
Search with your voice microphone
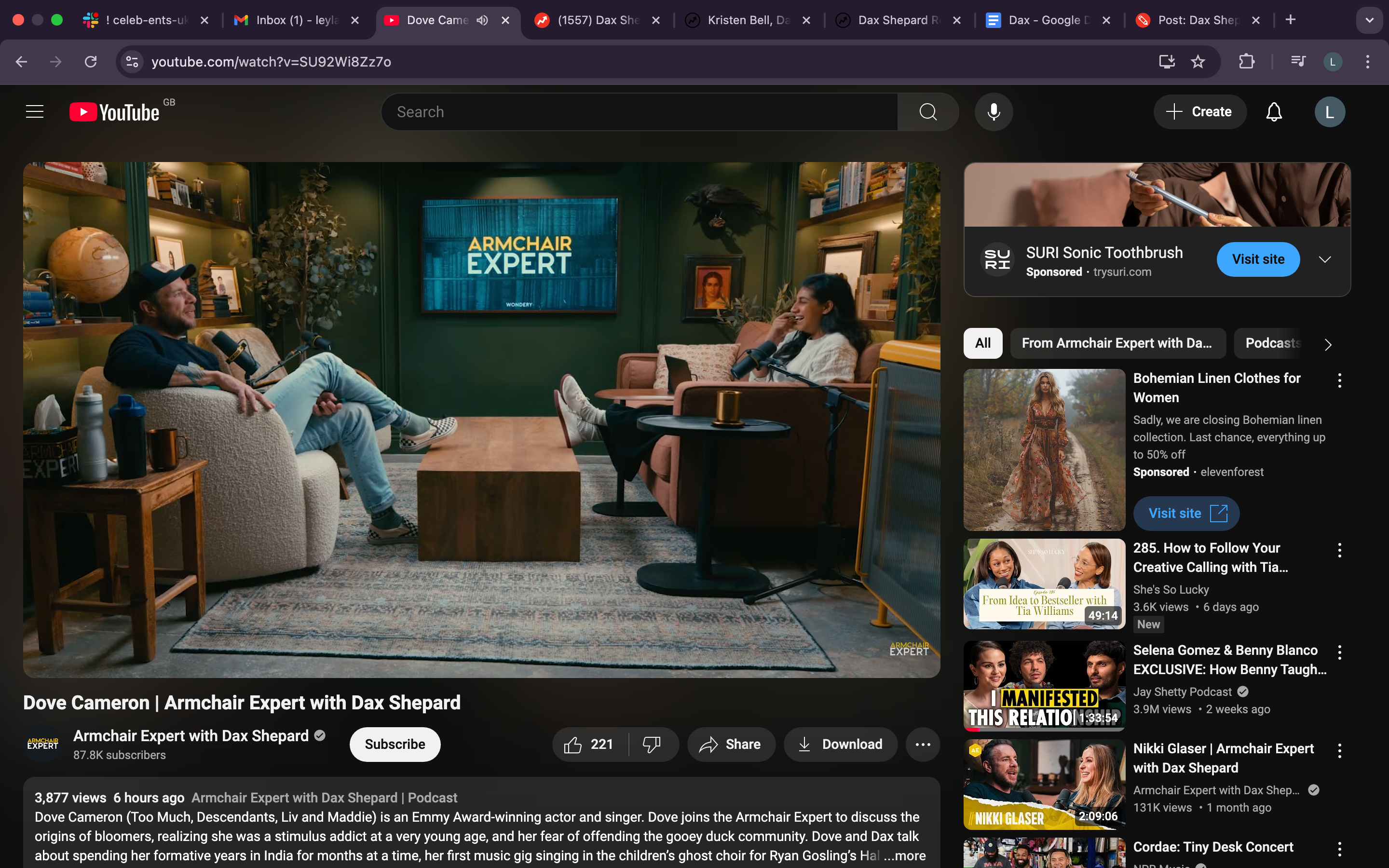[994, 112]
